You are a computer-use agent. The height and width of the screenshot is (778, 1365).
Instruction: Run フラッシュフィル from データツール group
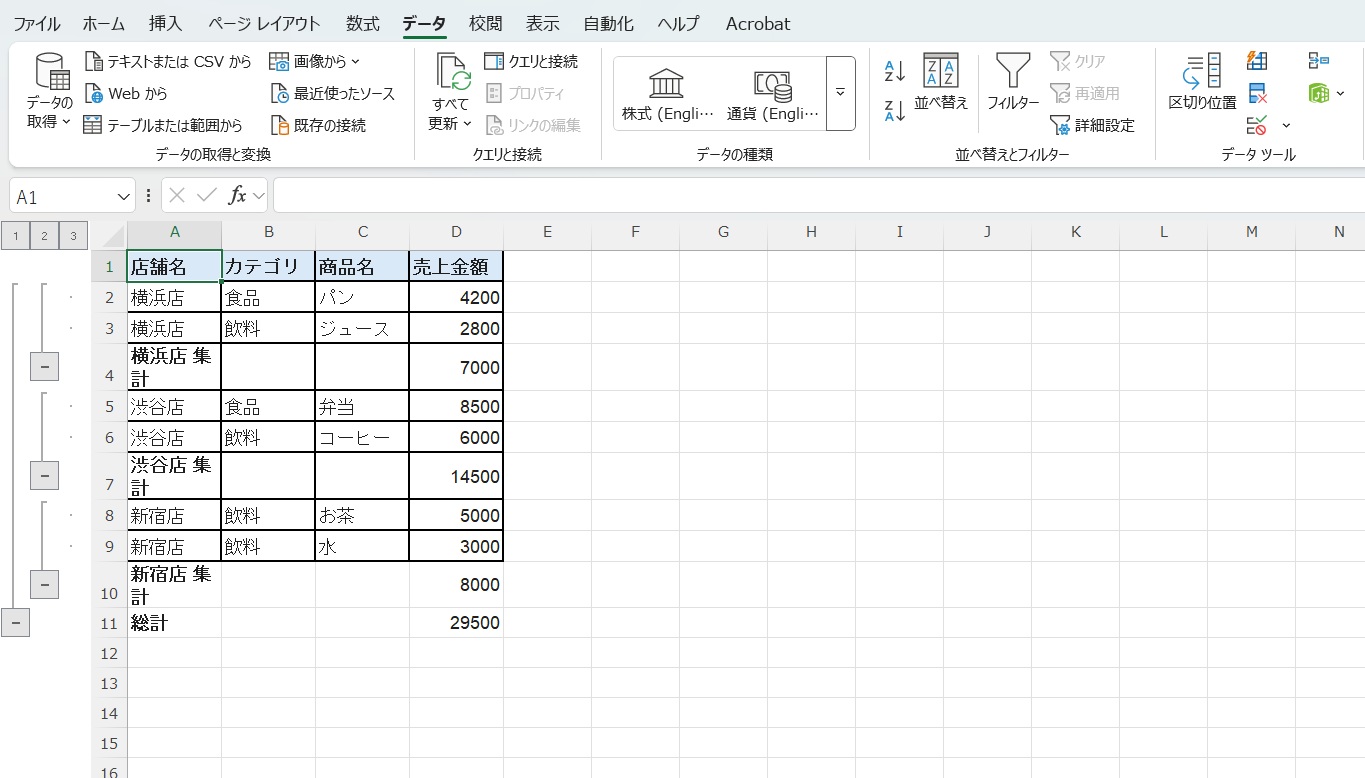[x=1257, y=60]
